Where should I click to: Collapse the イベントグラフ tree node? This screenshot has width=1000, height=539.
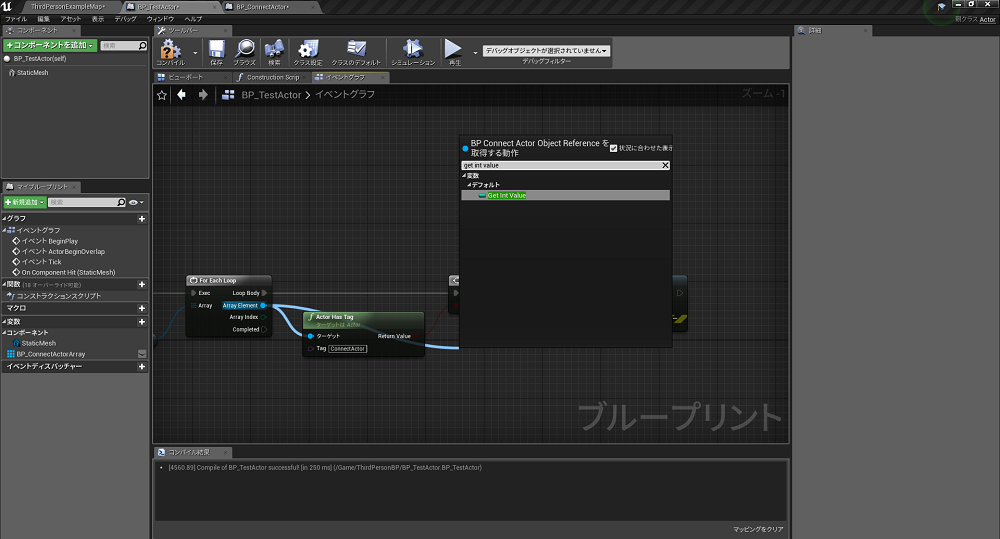[4, 230]
